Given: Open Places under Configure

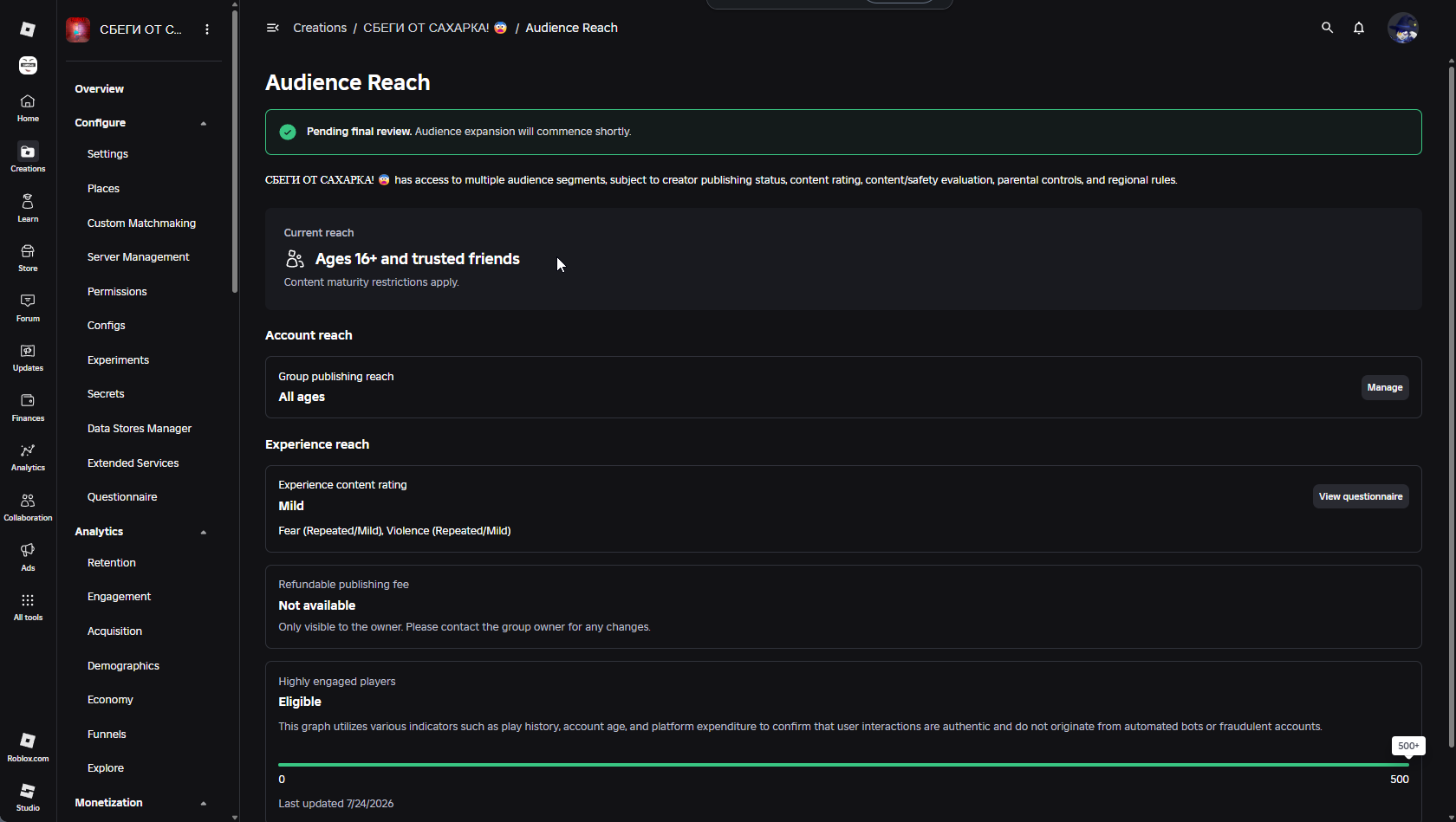Looking at the screenshot, I should point(103,189).
